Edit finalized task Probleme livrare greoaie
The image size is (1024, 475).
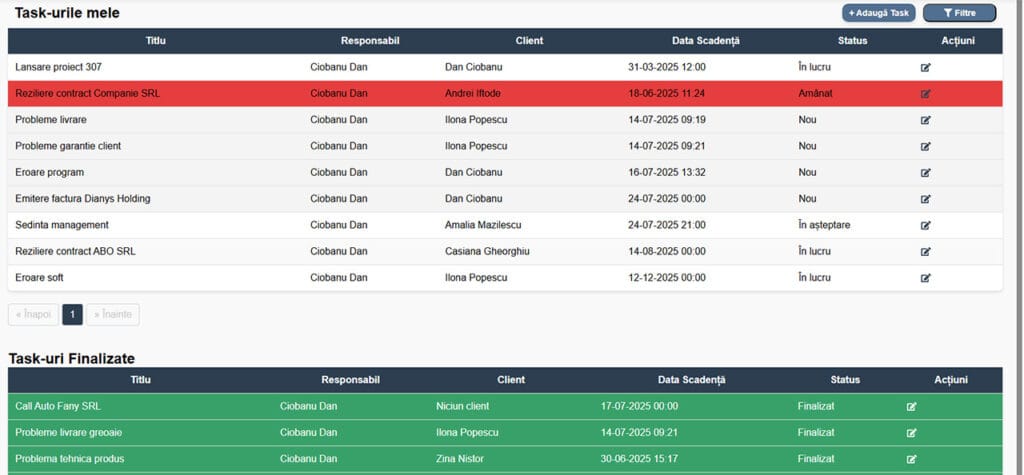(912, 433)
